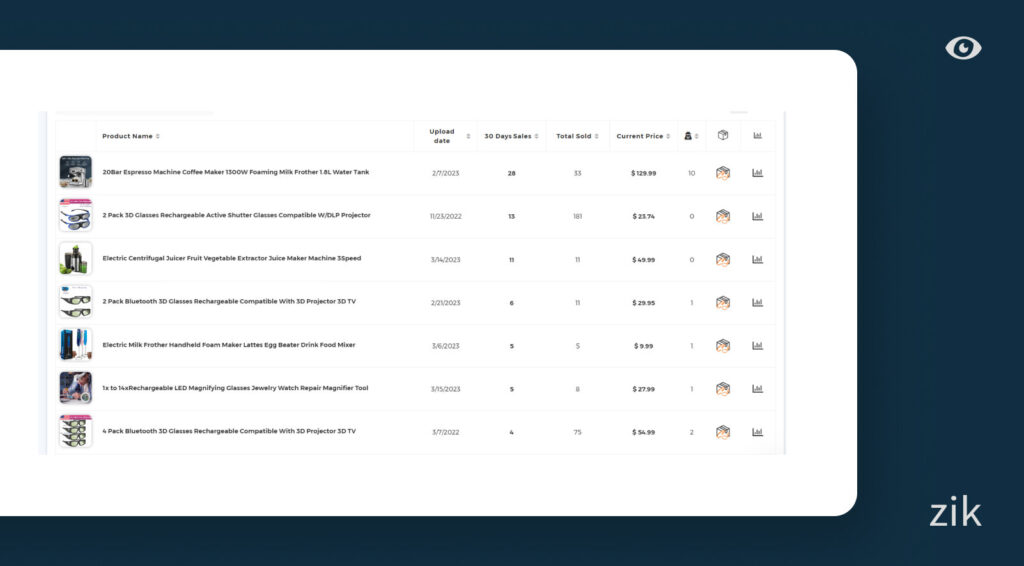Click the eye logo icon in the top right
Screen dimensions: 1024x566
point(963,48)
